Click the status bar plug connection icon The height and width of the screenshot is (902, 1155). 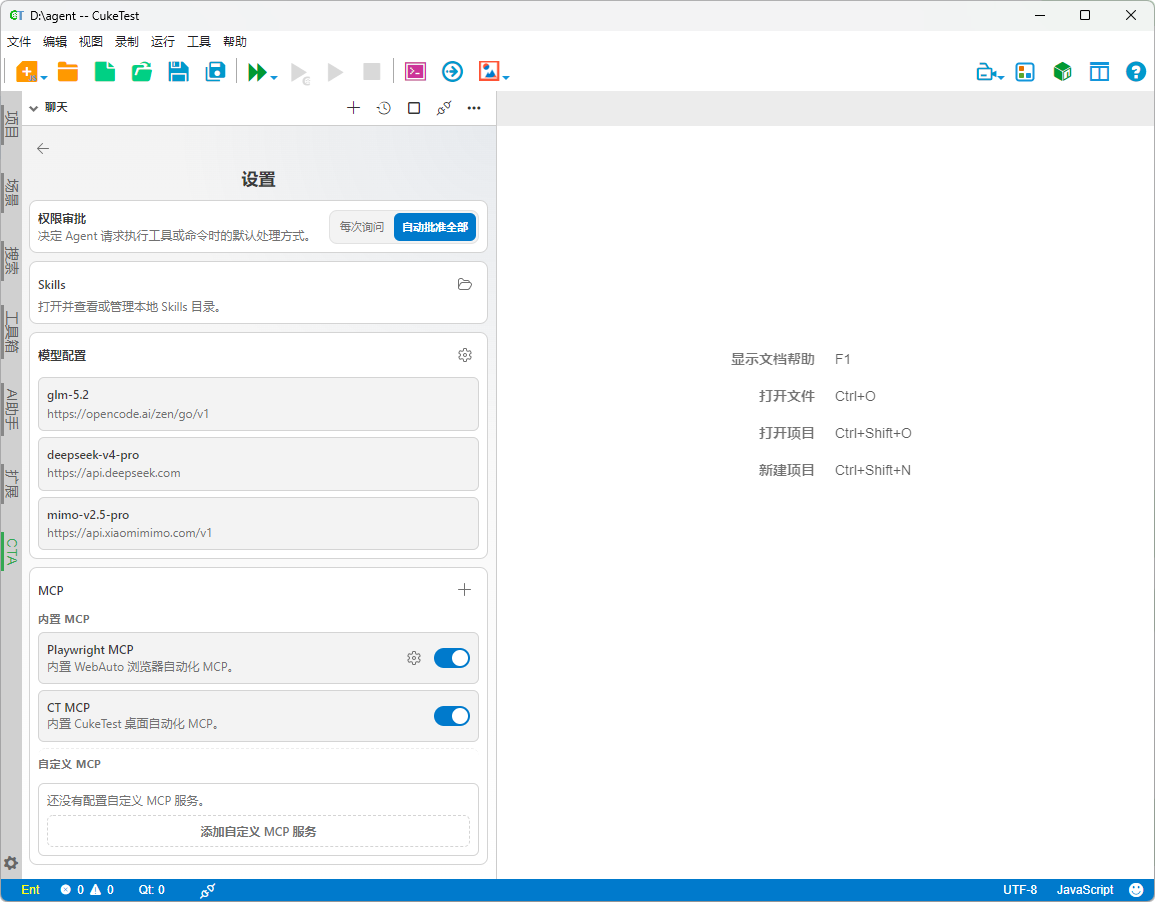[207, 890]
